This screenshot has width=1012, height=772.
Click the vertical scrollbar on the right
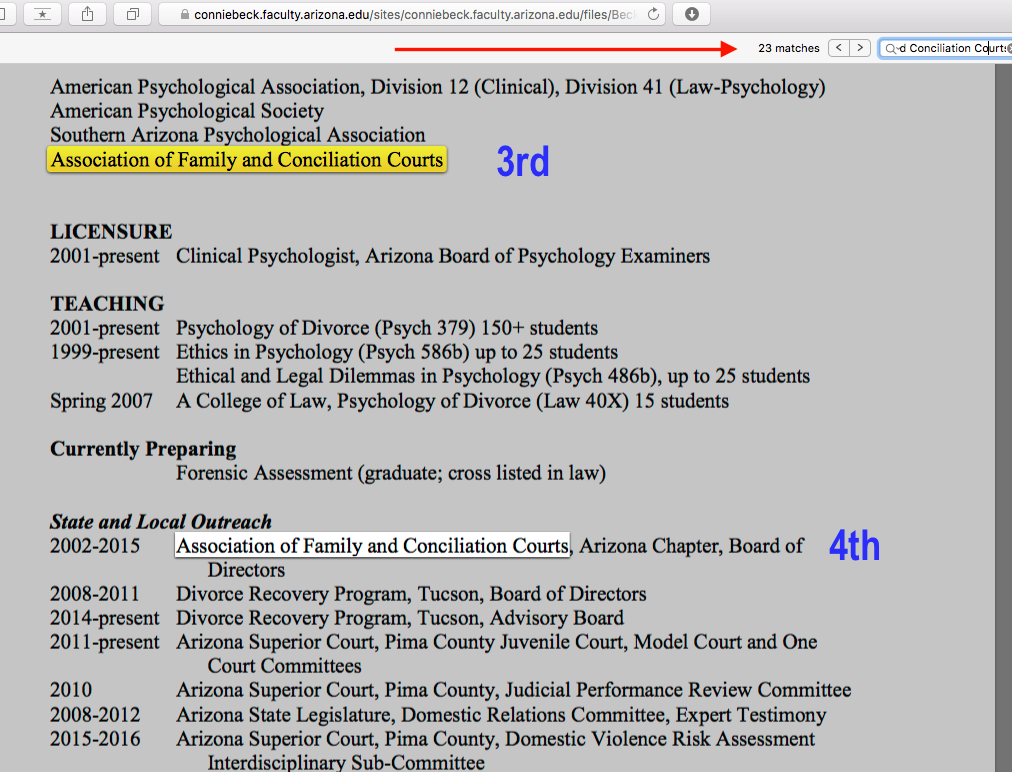point(1003,400)
